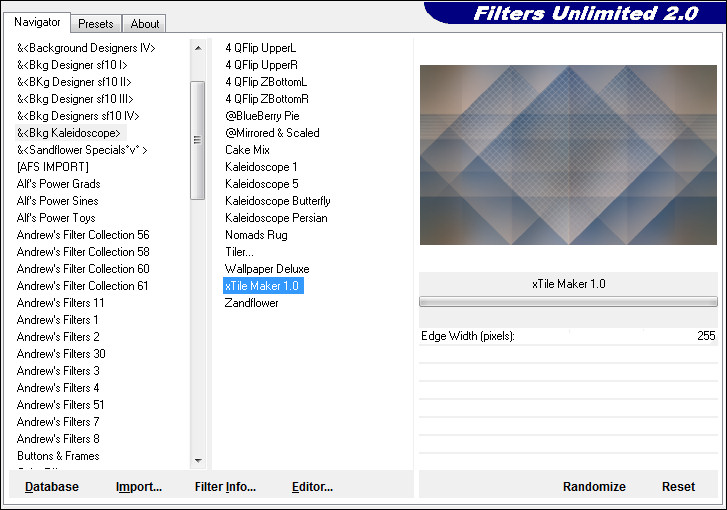Open Filter Info... dialog
The width and height of the screenshot is (727, 510).
tap(225, 487)
